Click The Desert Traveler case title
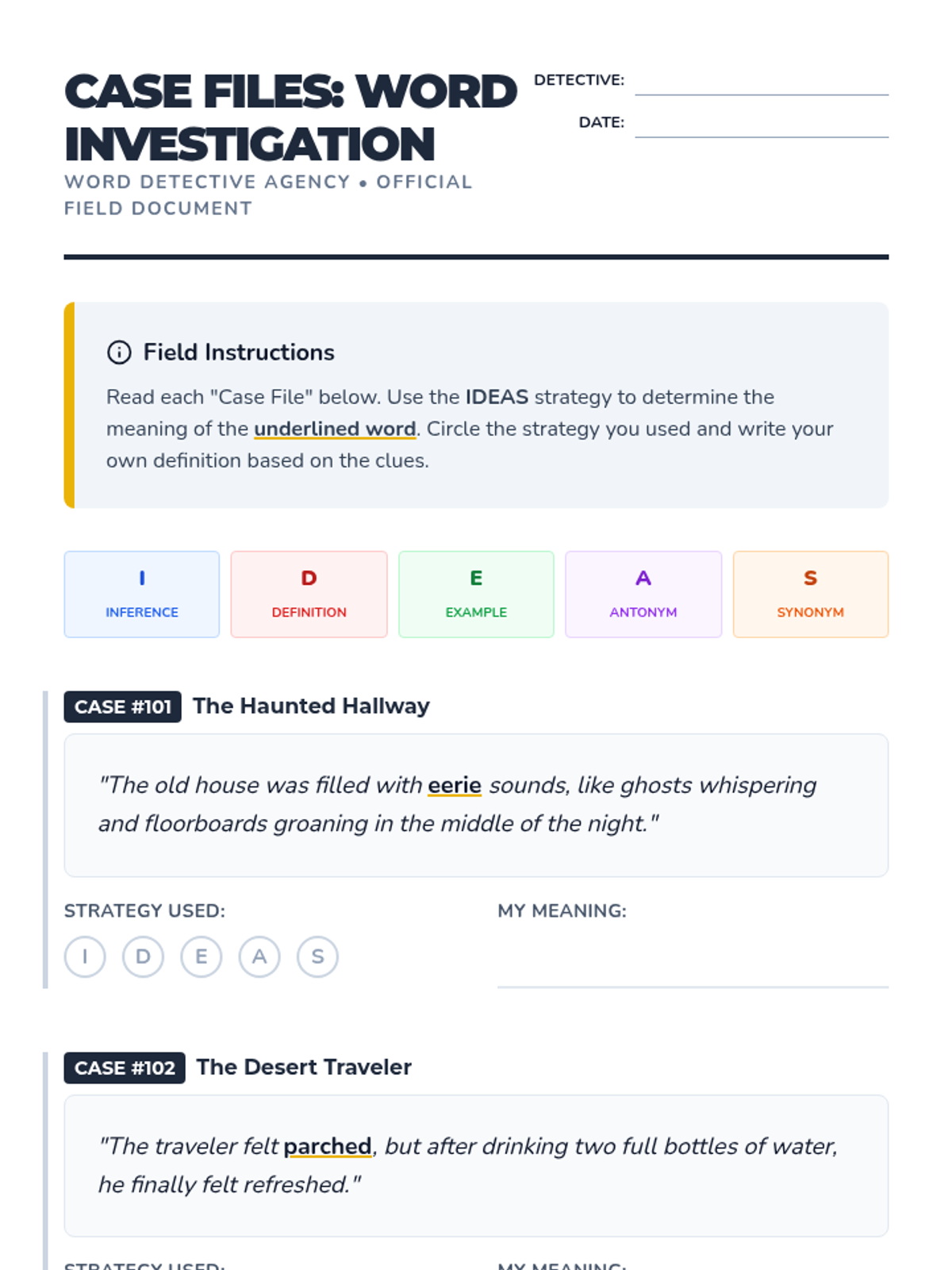 pyautogui.click(x=304, y=1067)
